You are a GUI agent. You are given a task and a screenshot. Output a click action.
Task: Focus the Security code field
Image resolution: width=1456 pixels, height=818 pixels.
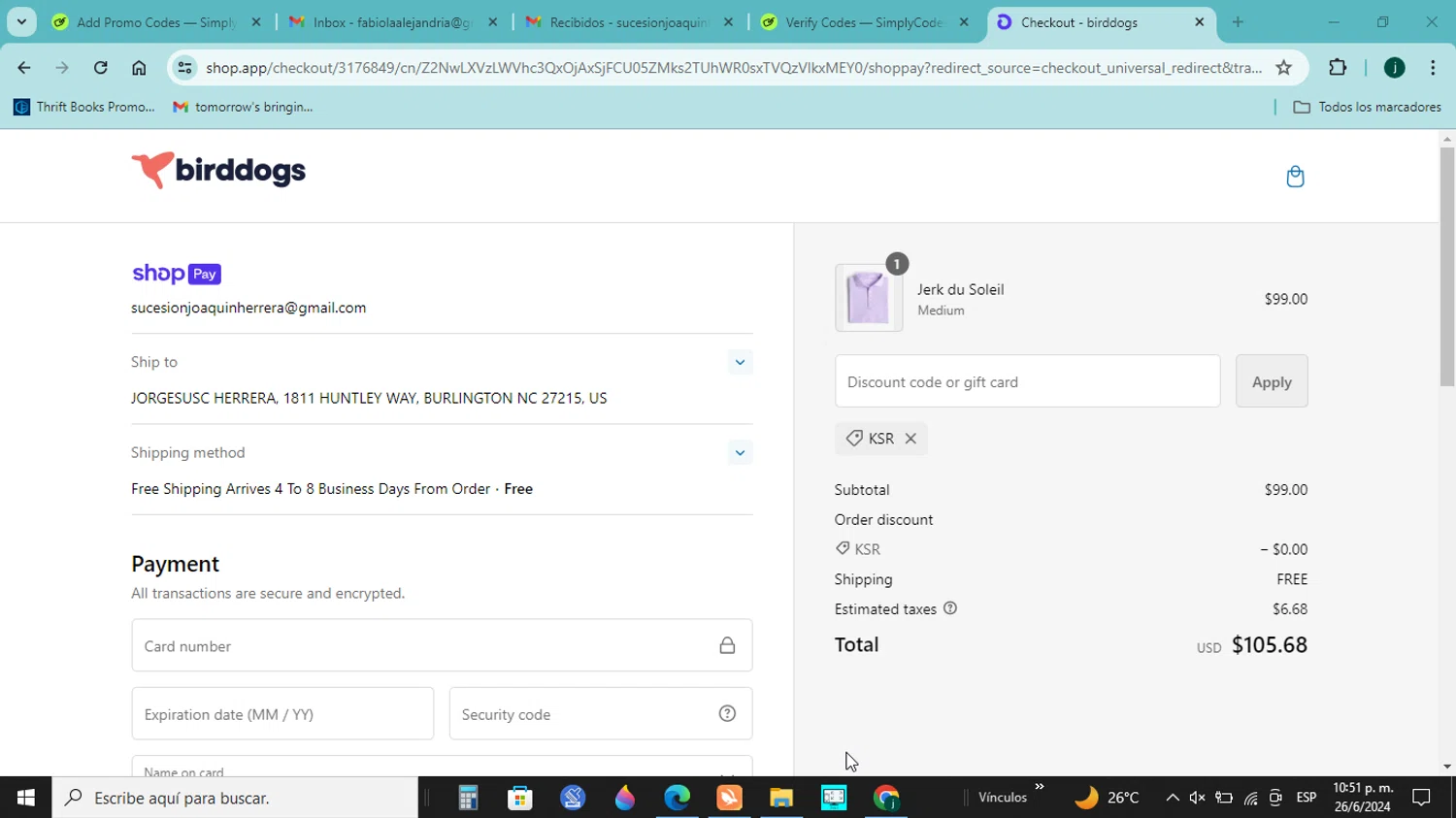[601, 713]
